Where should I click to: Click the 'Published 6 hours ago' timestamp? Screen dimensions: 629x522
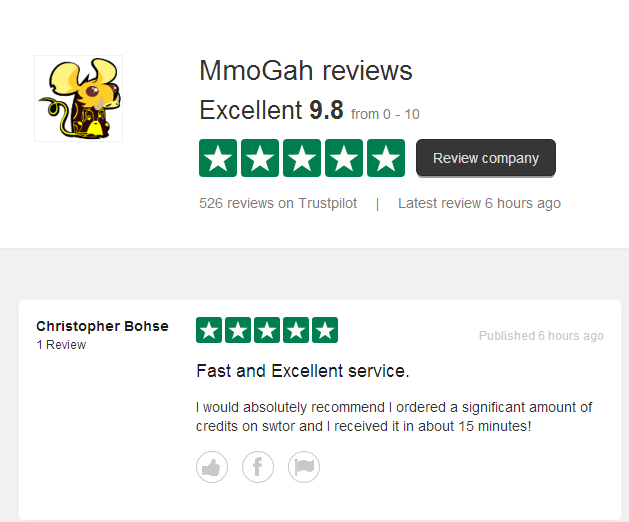(x=541, y=335)
